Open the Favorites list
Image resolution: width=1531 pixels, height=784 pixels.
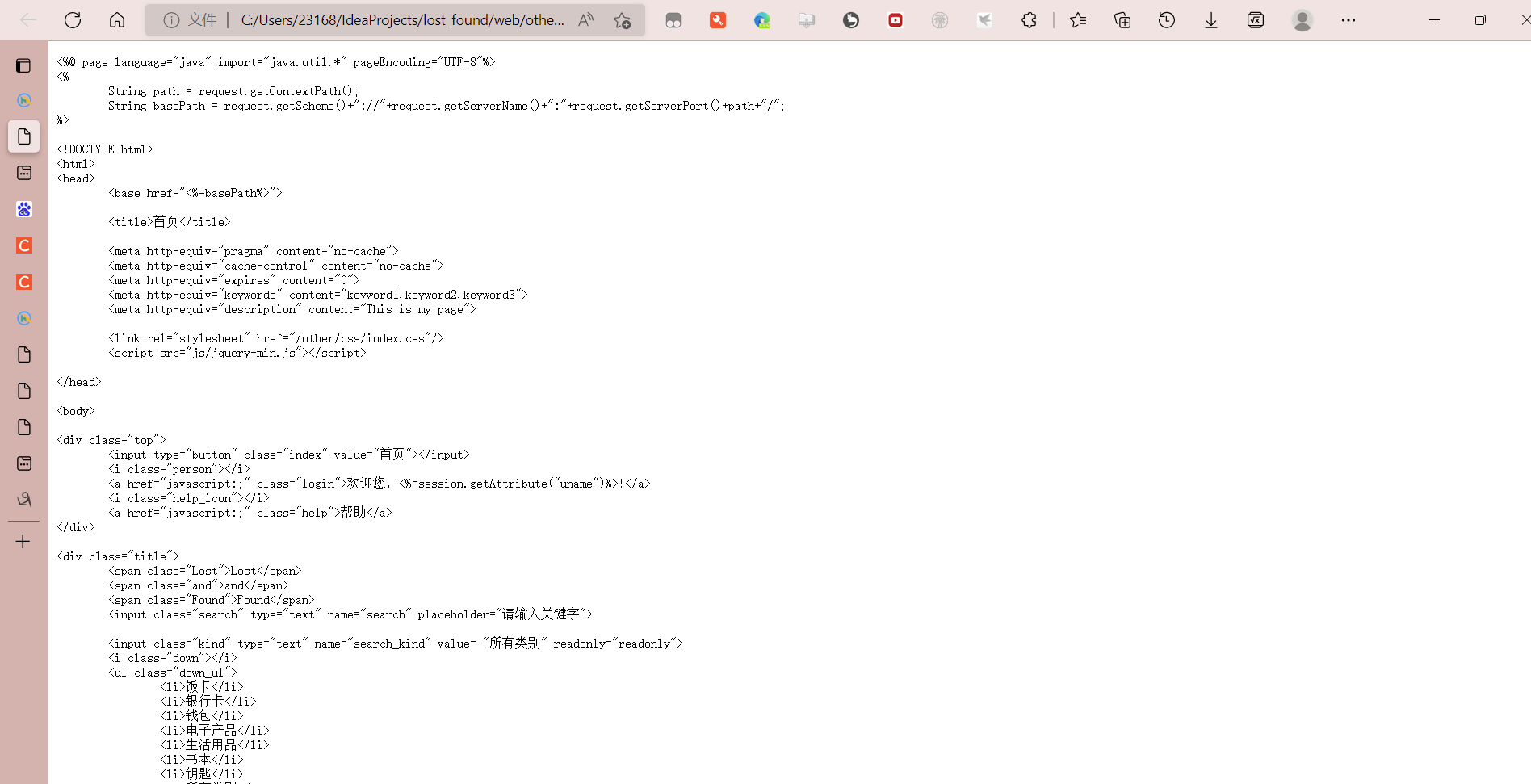pos(1078,20)
